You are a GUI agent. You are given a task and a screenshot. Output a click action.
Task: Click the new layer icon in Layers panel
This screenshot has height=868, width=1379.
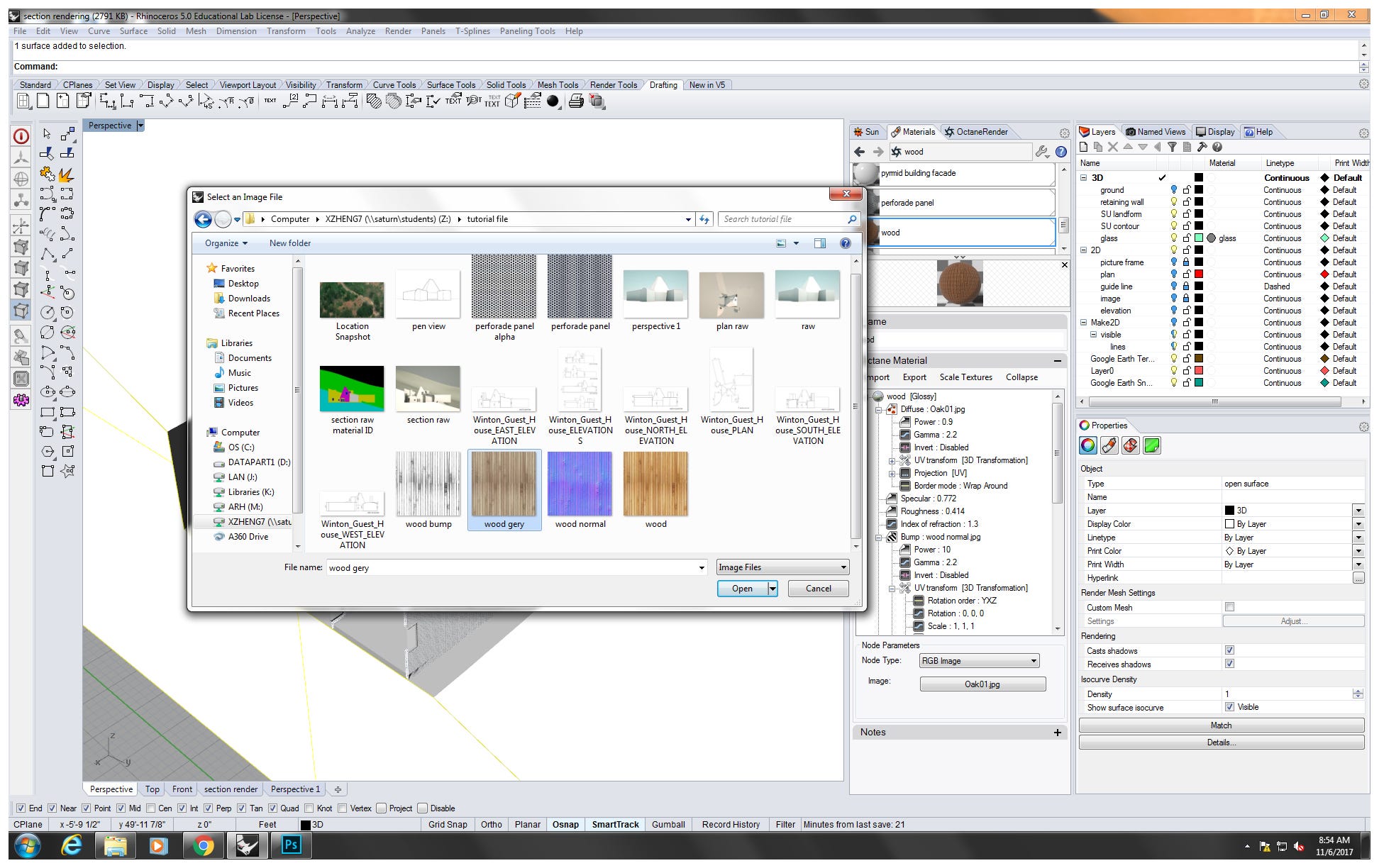pyautogui.click(x=1083, y=147)
